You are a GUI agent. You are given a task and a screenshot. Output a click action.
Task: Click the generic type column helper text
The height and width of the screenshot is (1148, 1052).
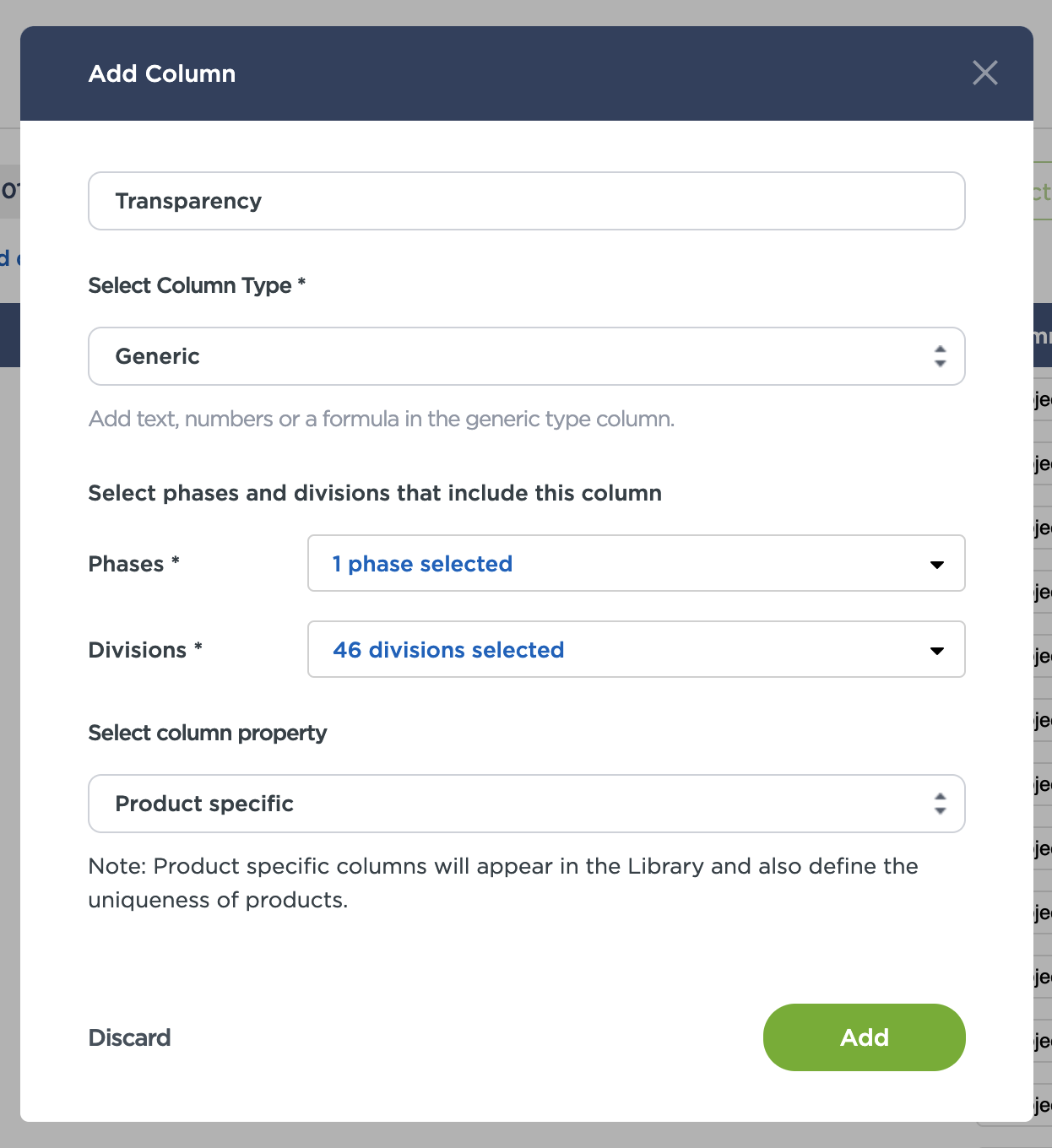(381, 419)
